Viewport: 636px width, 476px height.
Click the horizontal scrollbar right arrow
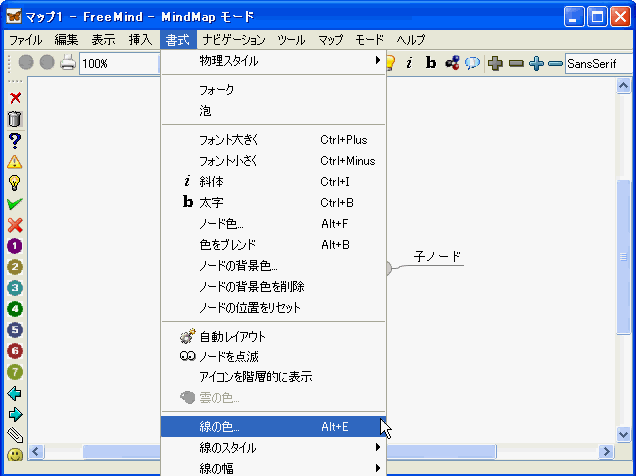(x=606, y=451)
